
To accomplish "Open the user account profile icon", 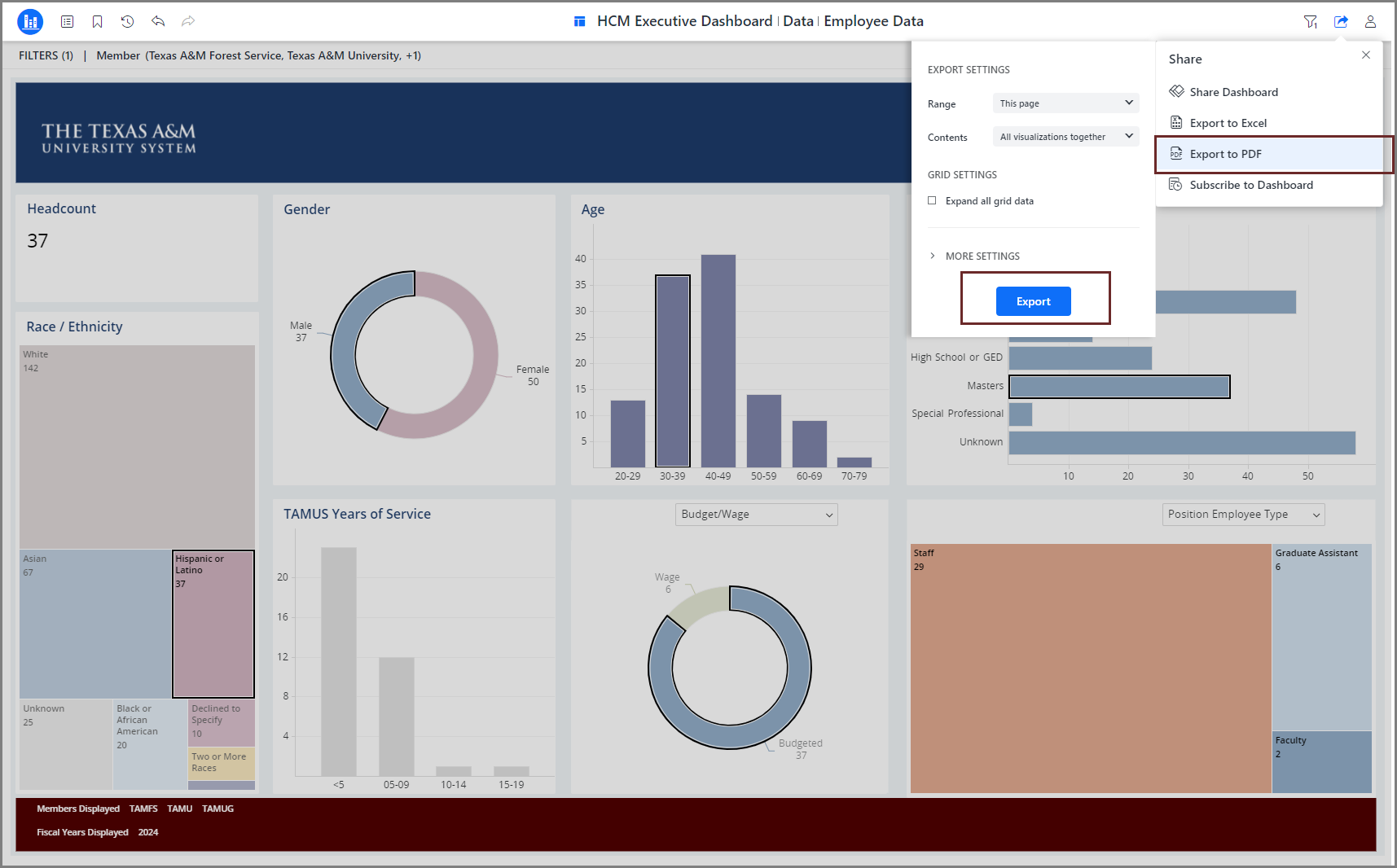I will (x=1371, y=22).
